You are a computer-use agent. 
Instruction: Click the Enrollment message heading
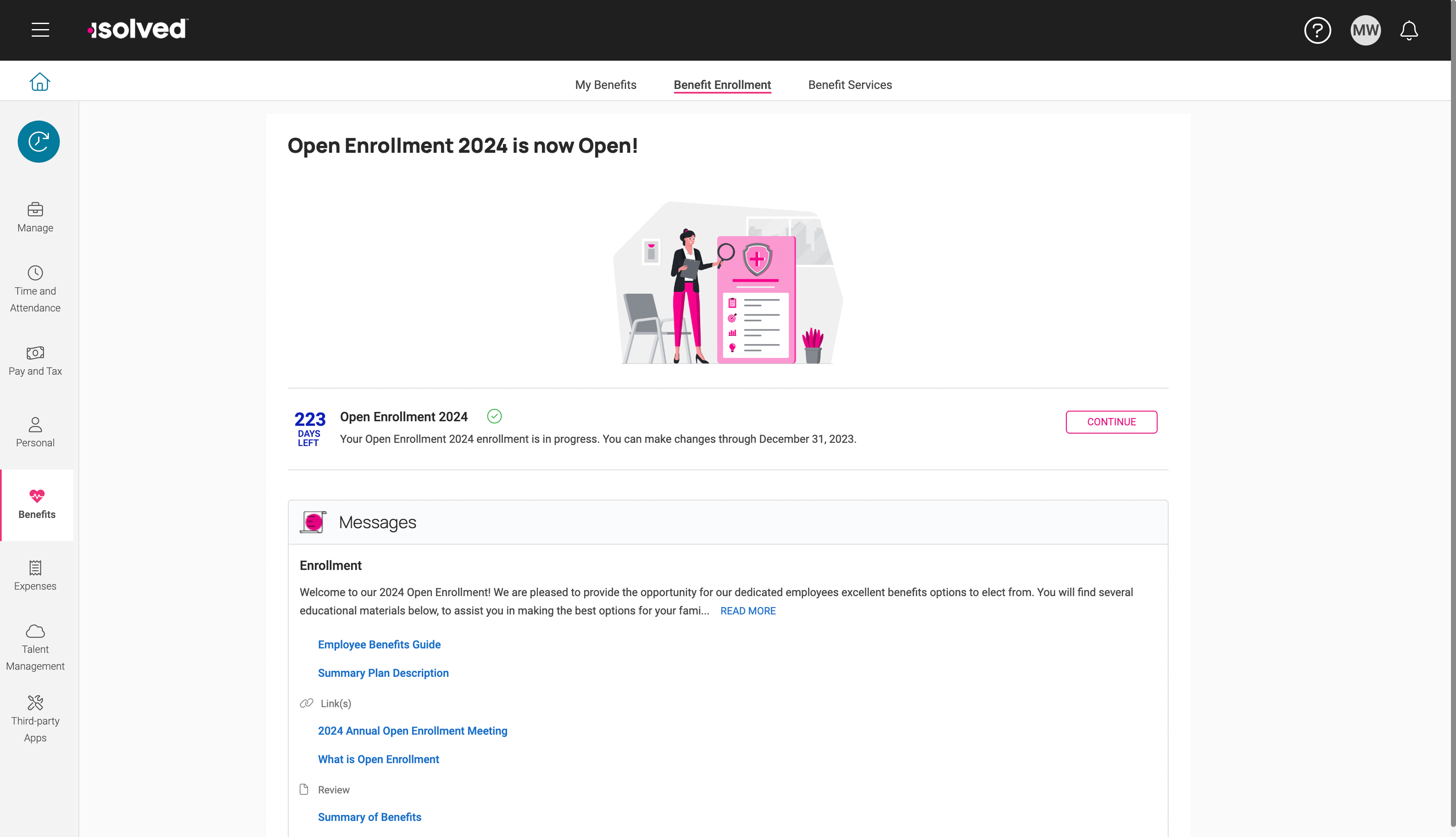point(330,566)
